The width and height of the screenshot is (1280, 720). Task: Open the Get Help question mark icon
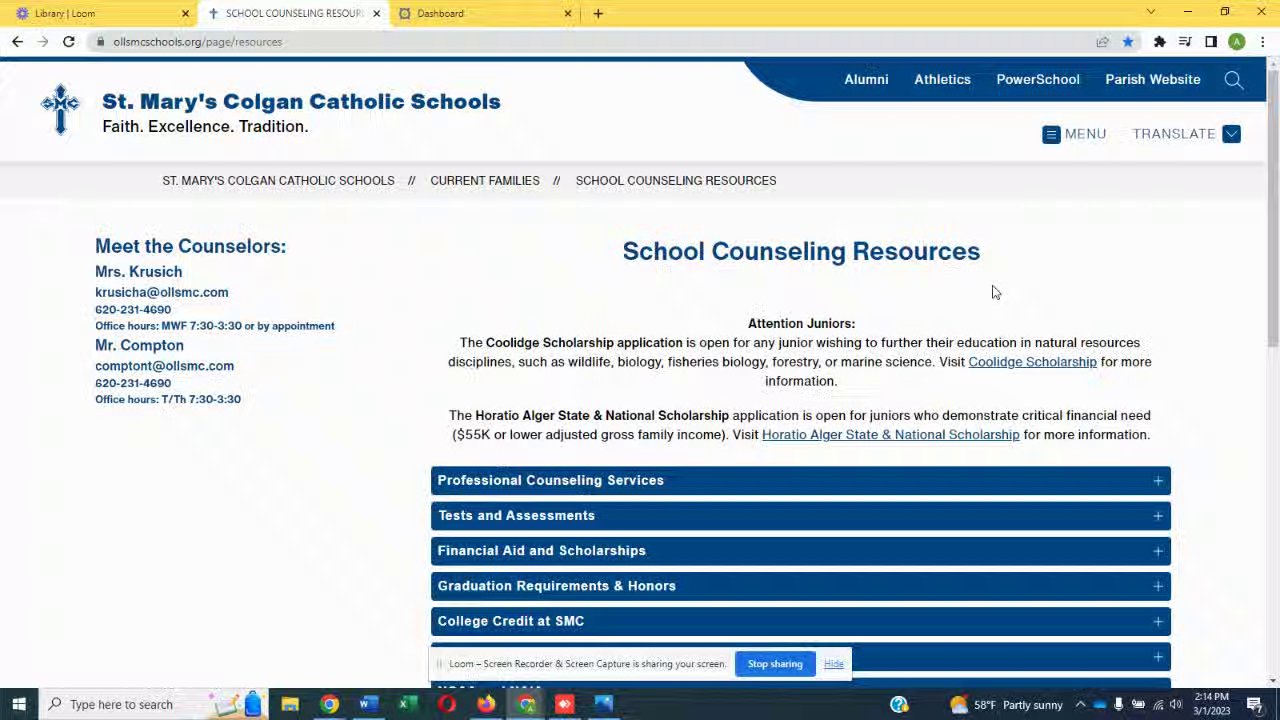[x=899, y=705]
